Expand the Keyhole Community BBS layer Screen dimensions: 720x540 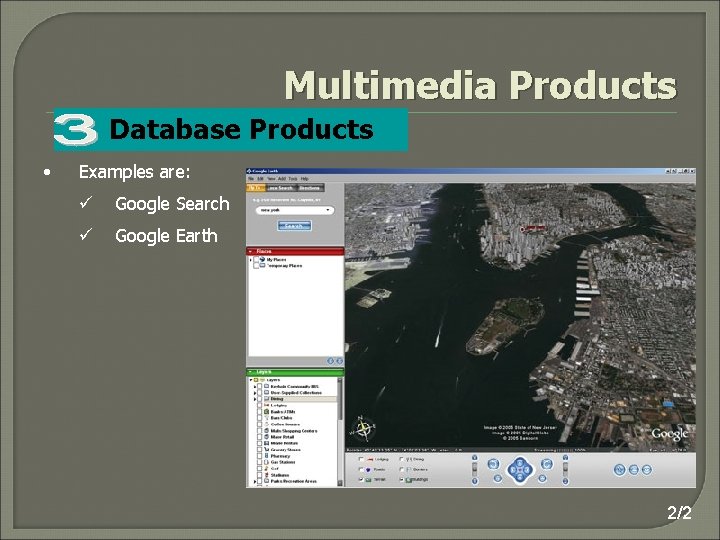[255, 387]
